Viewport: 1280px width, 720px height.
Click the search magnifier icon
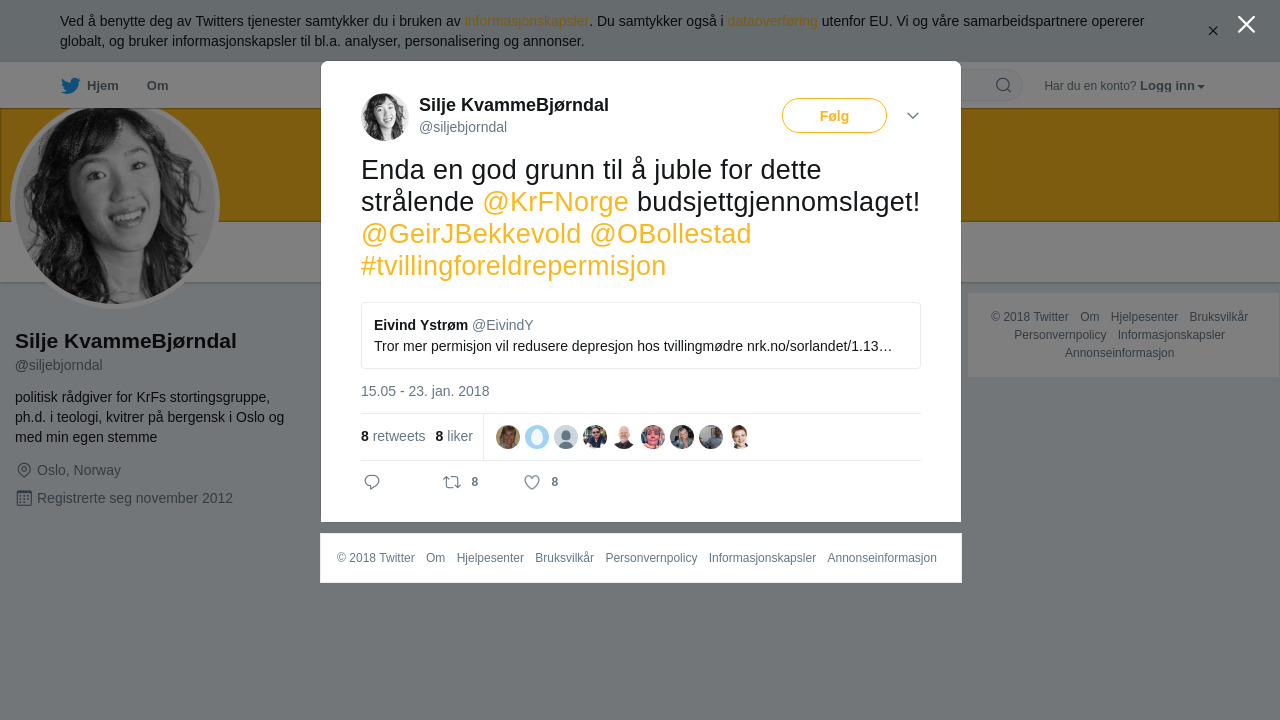pyautogui.click(x=1003, y=85)
